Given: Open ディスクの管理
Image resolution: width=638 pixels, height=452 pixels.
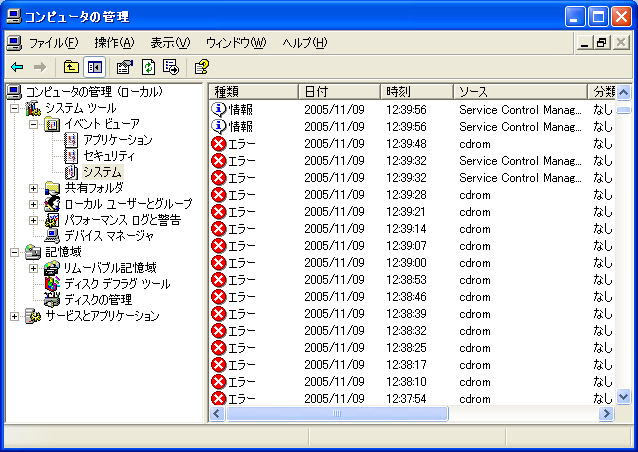Looking at the screenshot, I should pos(98,300).
